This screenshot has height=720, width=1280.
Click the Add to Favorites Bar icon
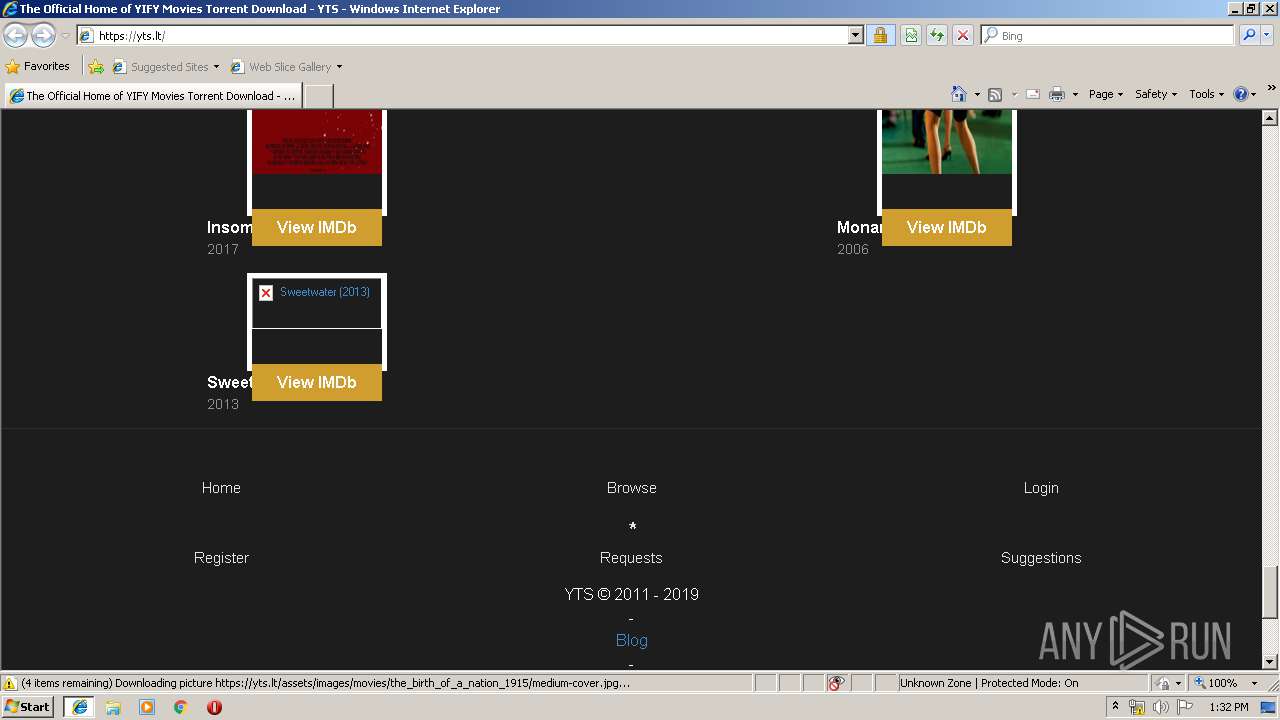96,67
